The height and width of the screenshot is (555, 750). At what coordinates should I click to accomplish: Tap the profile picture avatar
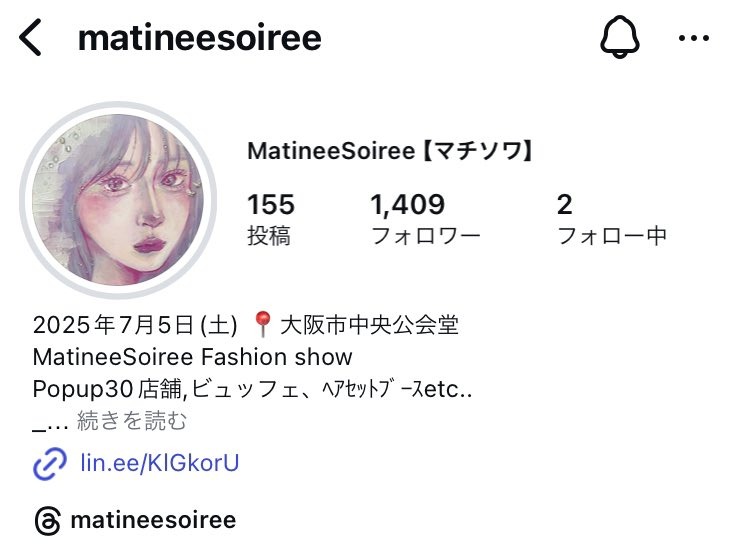pos(118,200)
